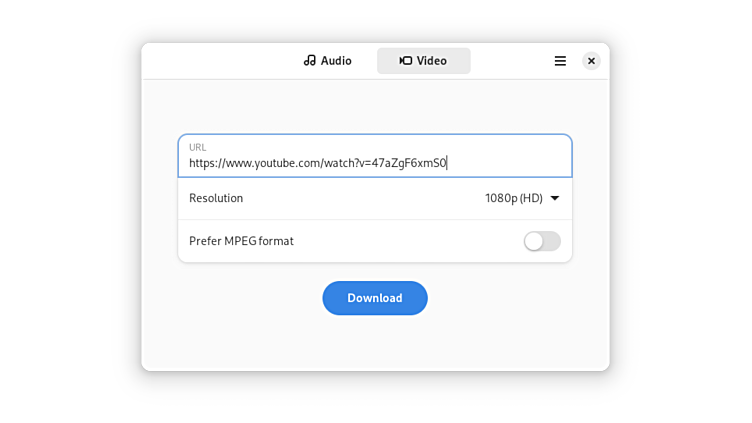
Task: Enable the Prefer MPEG format switch
Action: tap(542, 241)
